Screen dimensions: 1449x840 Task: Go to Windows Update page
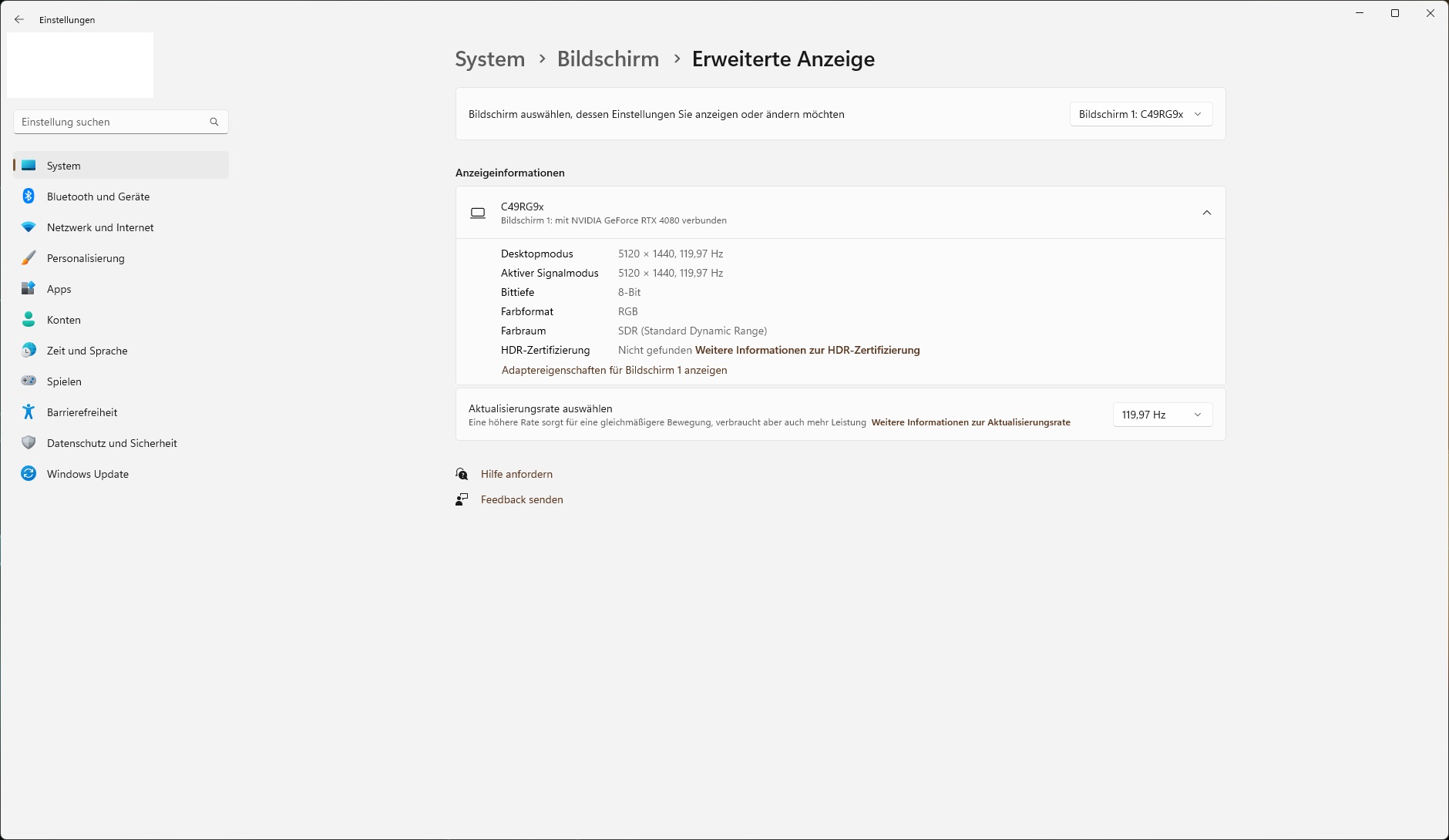click(x=121, y=474)
